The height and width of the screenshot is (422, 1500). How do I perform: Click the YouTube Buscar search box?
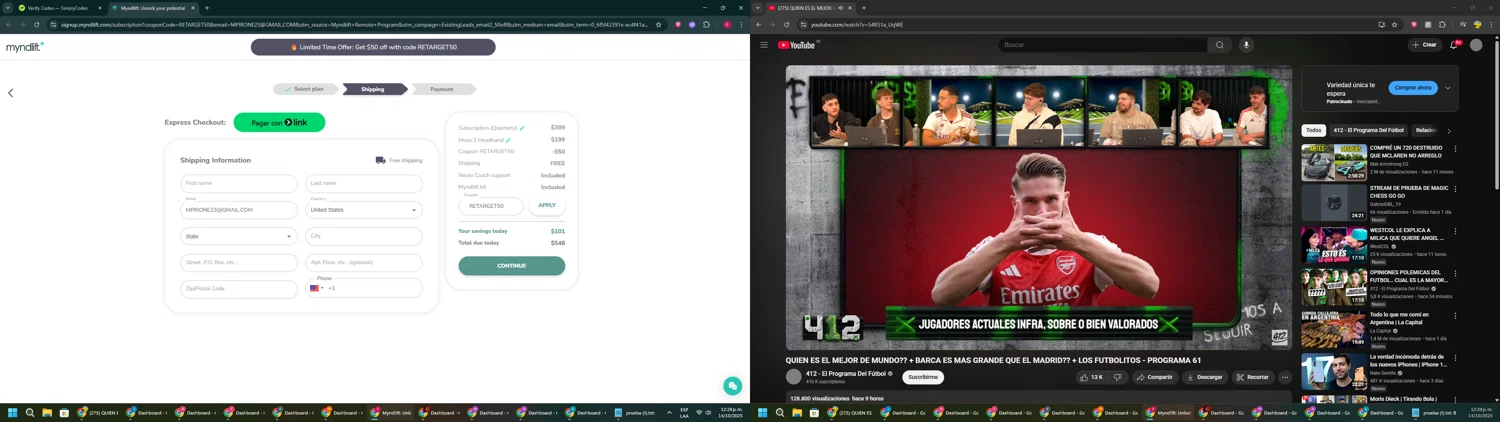1102,45
